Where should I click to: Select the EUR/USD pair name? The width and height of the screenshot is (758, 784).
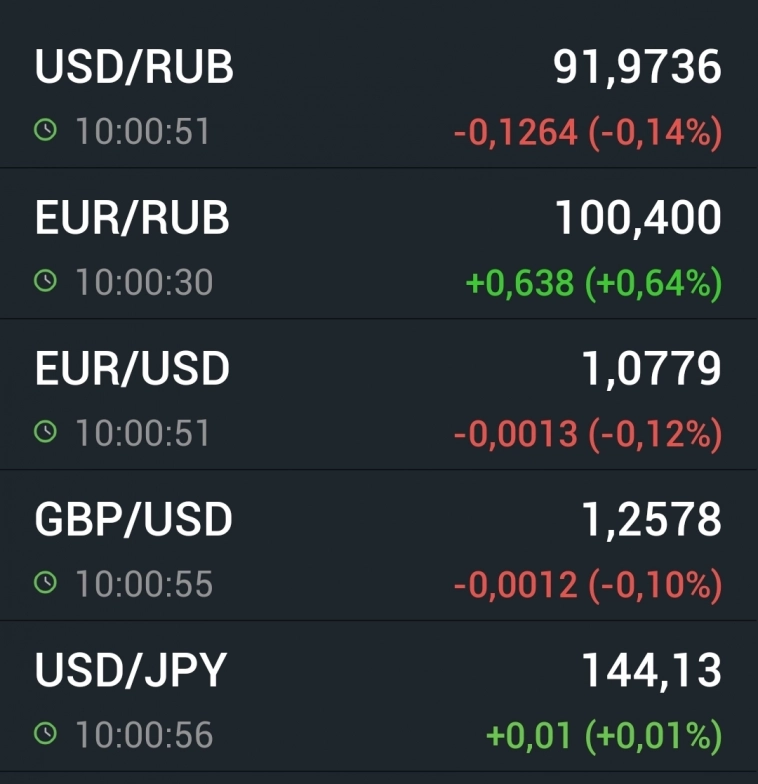click(132, 368)
